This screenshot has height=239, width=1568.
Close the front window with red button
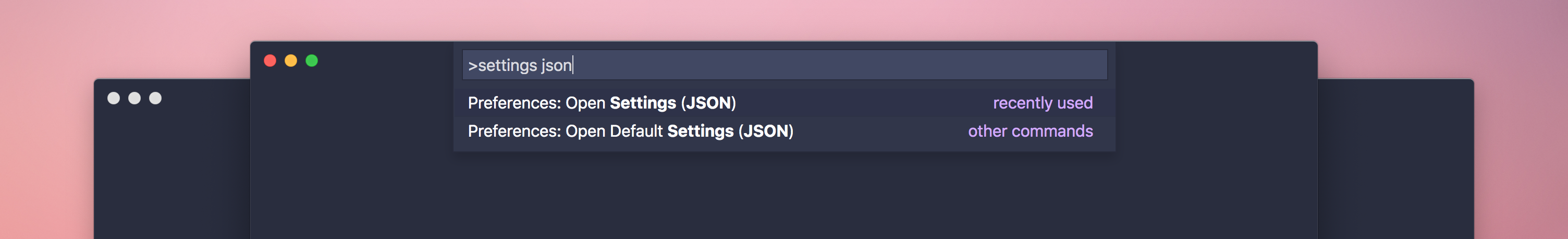click(x=269, y=61)
